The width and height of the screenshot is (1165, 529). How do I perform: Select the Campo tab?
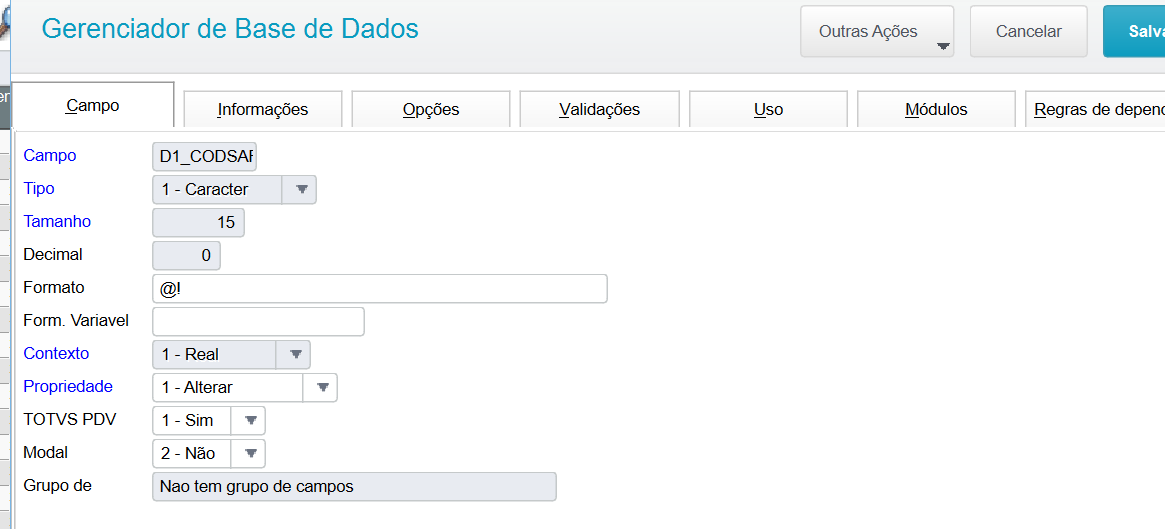click(x=94, y=106)
